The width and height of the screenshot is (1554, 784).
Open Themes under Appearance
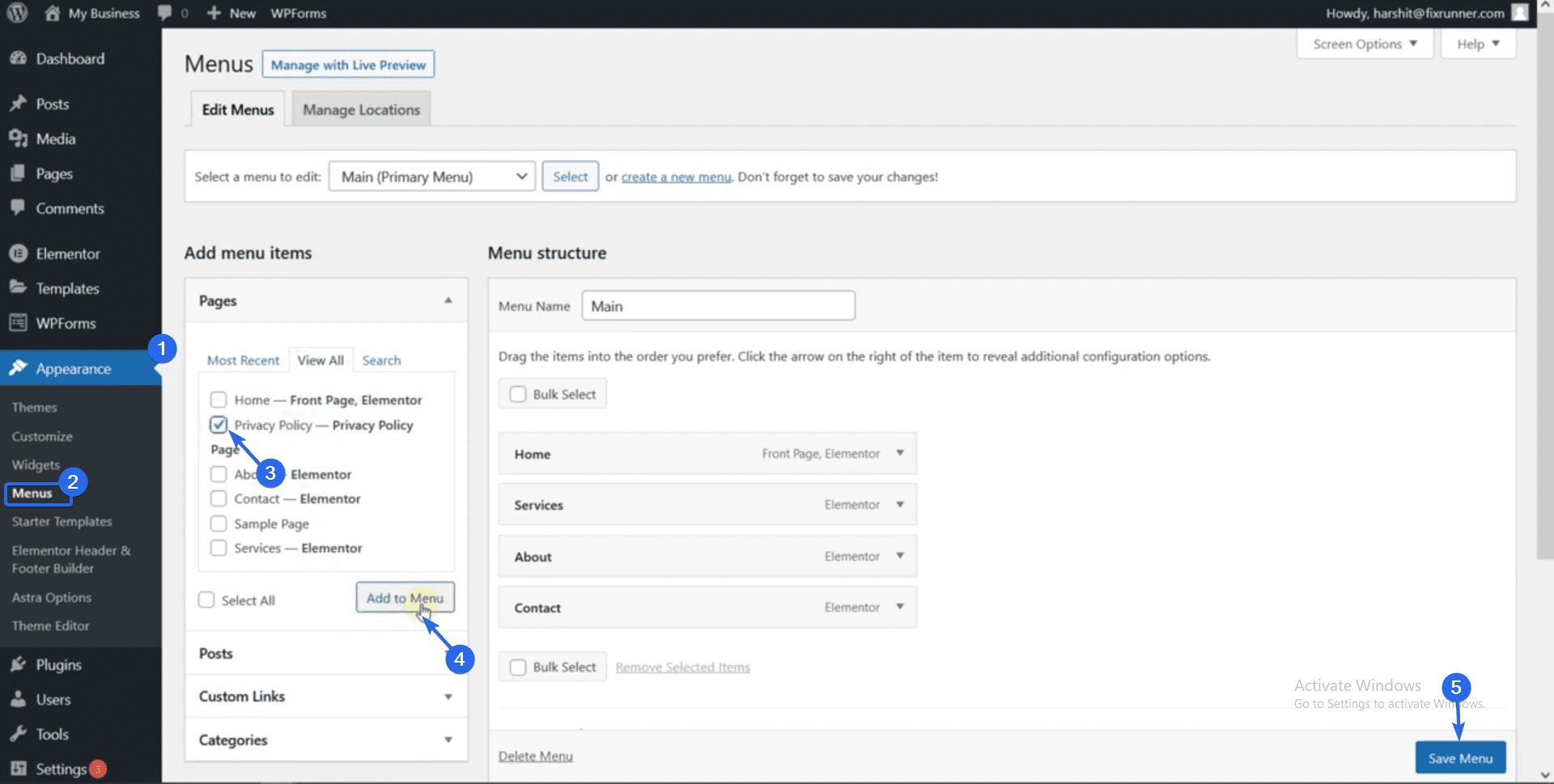point(35,407)
